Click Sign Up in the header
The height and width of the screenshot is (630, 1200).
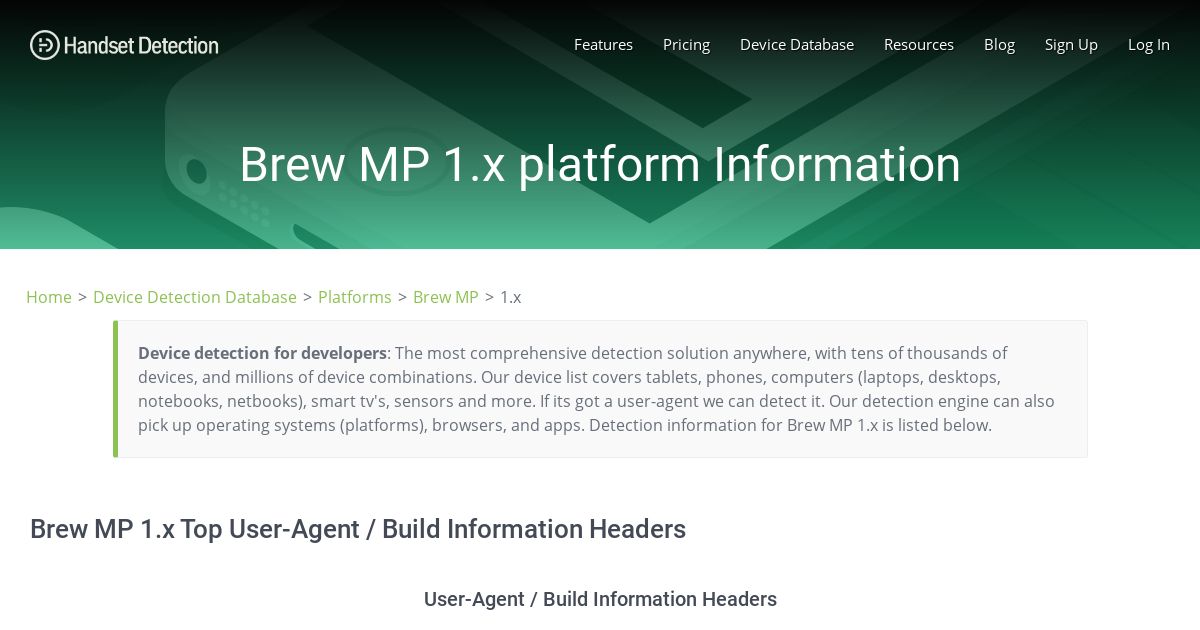(x=1071, y=45)
